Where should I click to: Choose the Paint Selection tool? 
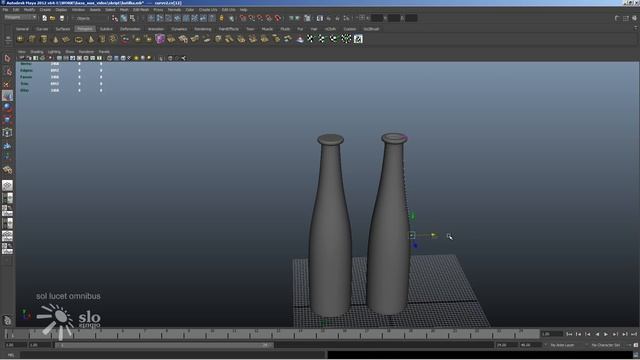7,84
